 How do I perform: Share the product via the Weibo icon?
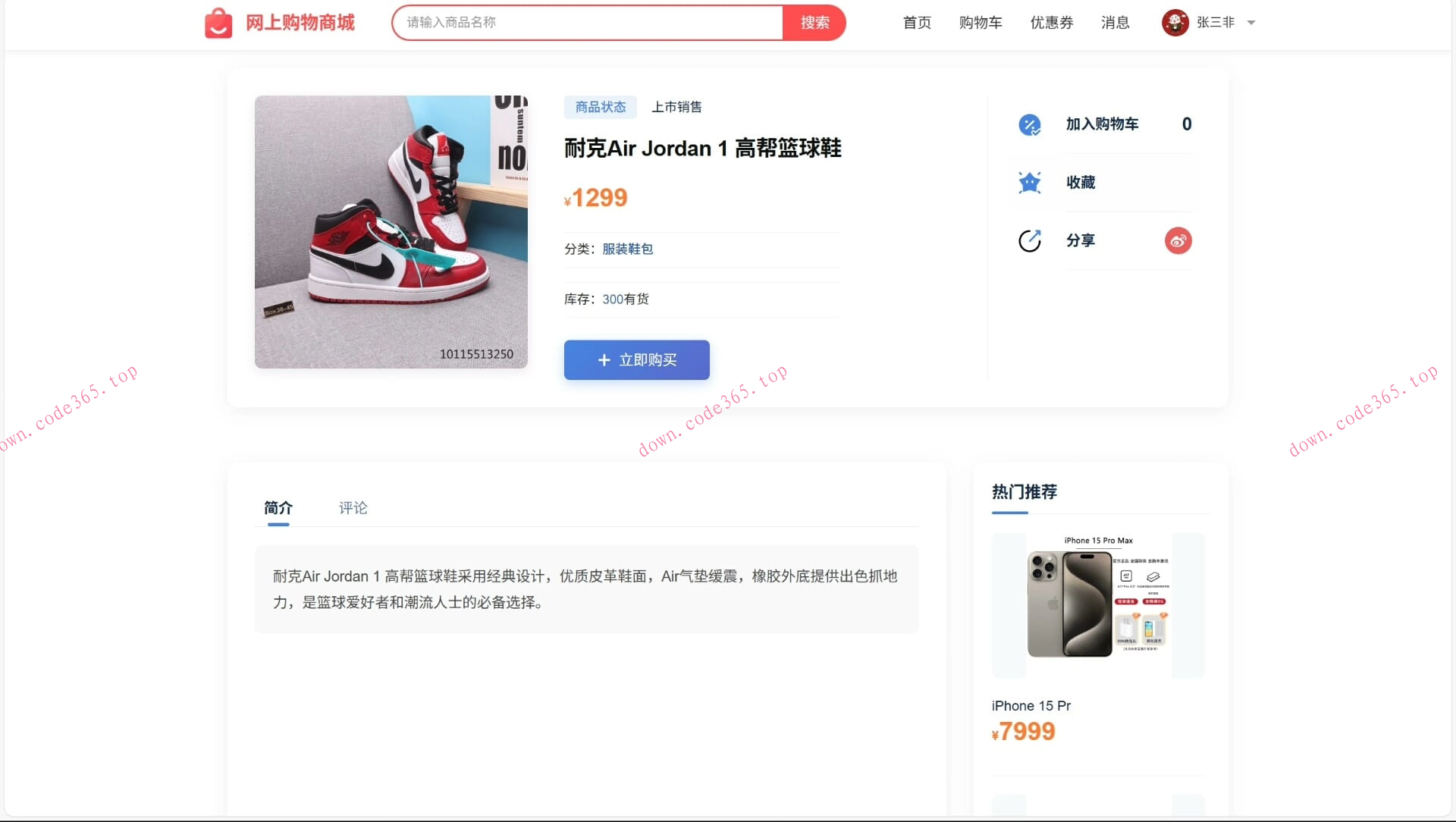click(1177, 240)
